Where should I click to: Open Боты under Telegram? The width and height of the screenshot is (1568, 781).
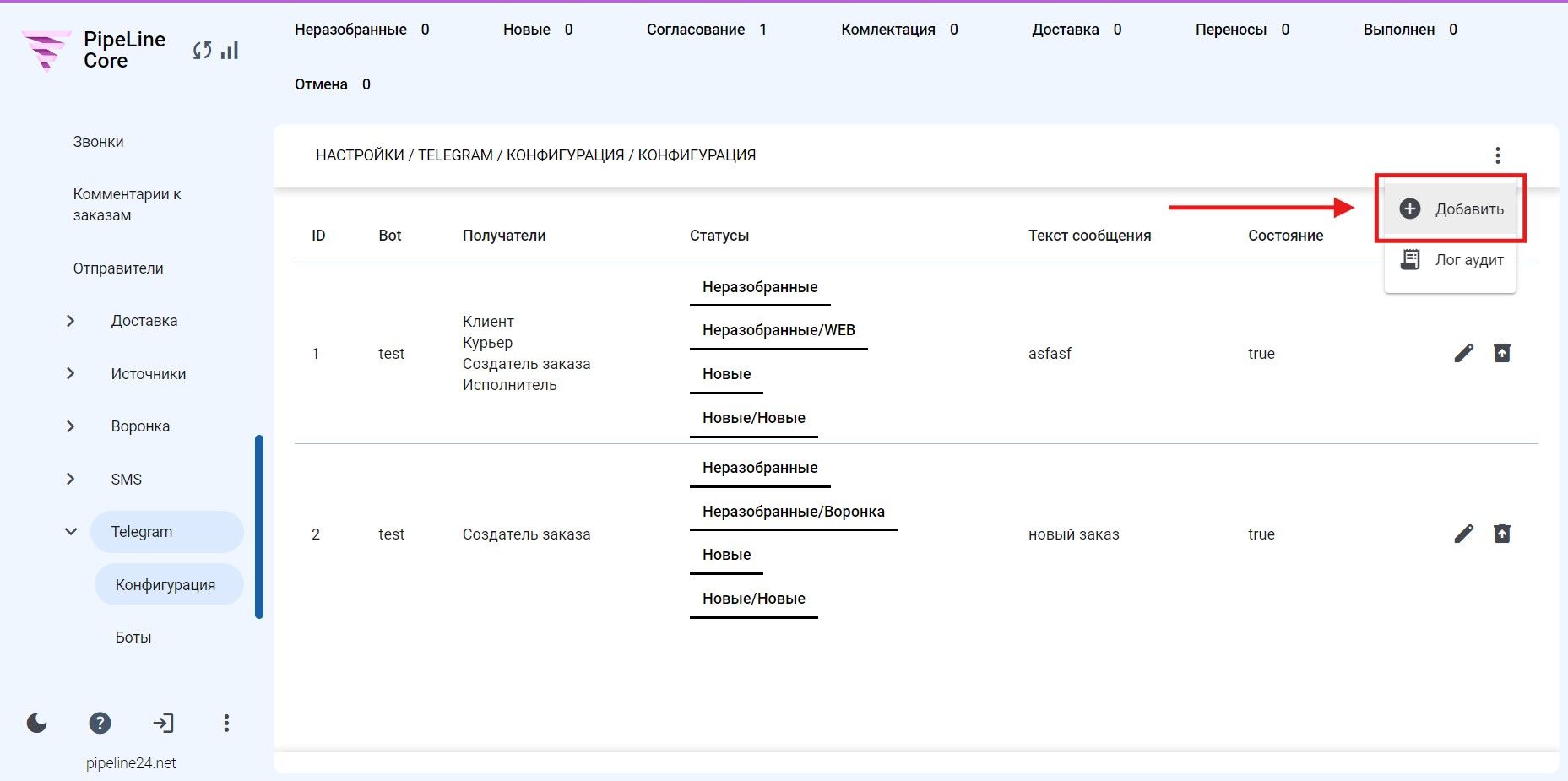[133, 637]
